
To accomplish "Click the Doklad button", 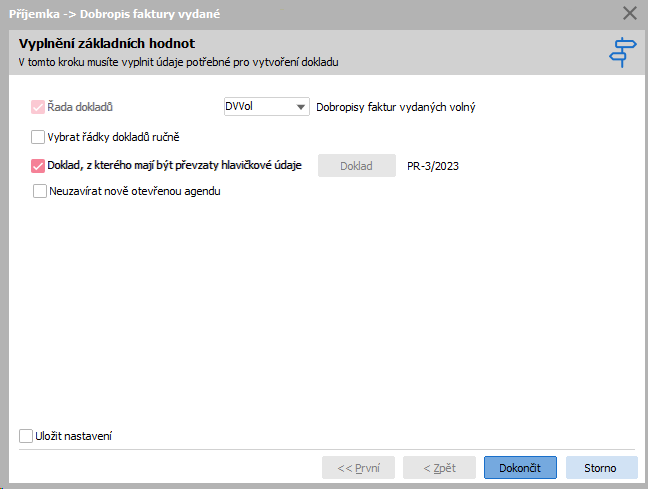I will coord(357,166).
